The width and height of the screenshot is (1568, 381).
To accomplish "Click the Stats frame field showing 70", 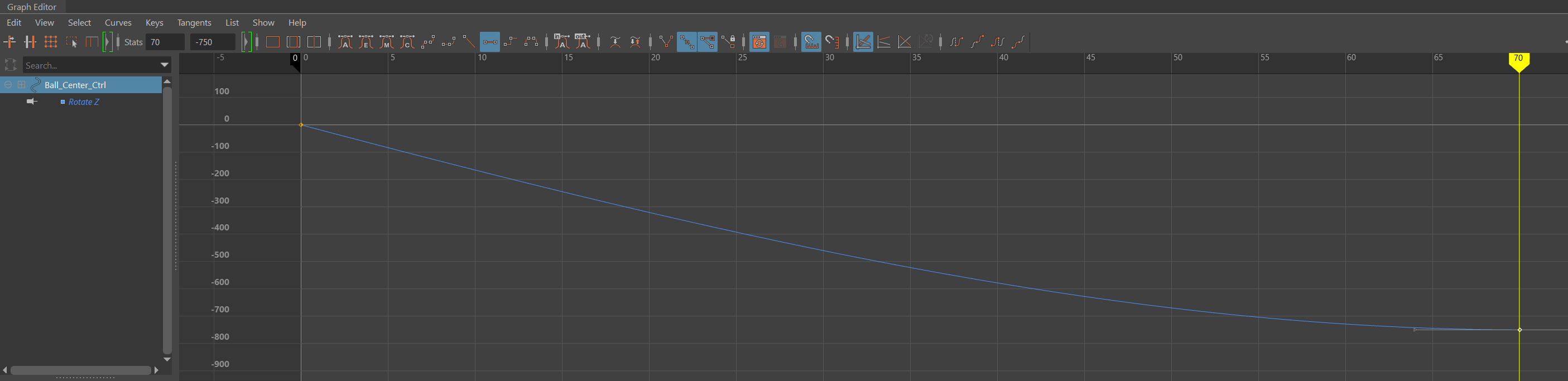I will coord(165,42).
